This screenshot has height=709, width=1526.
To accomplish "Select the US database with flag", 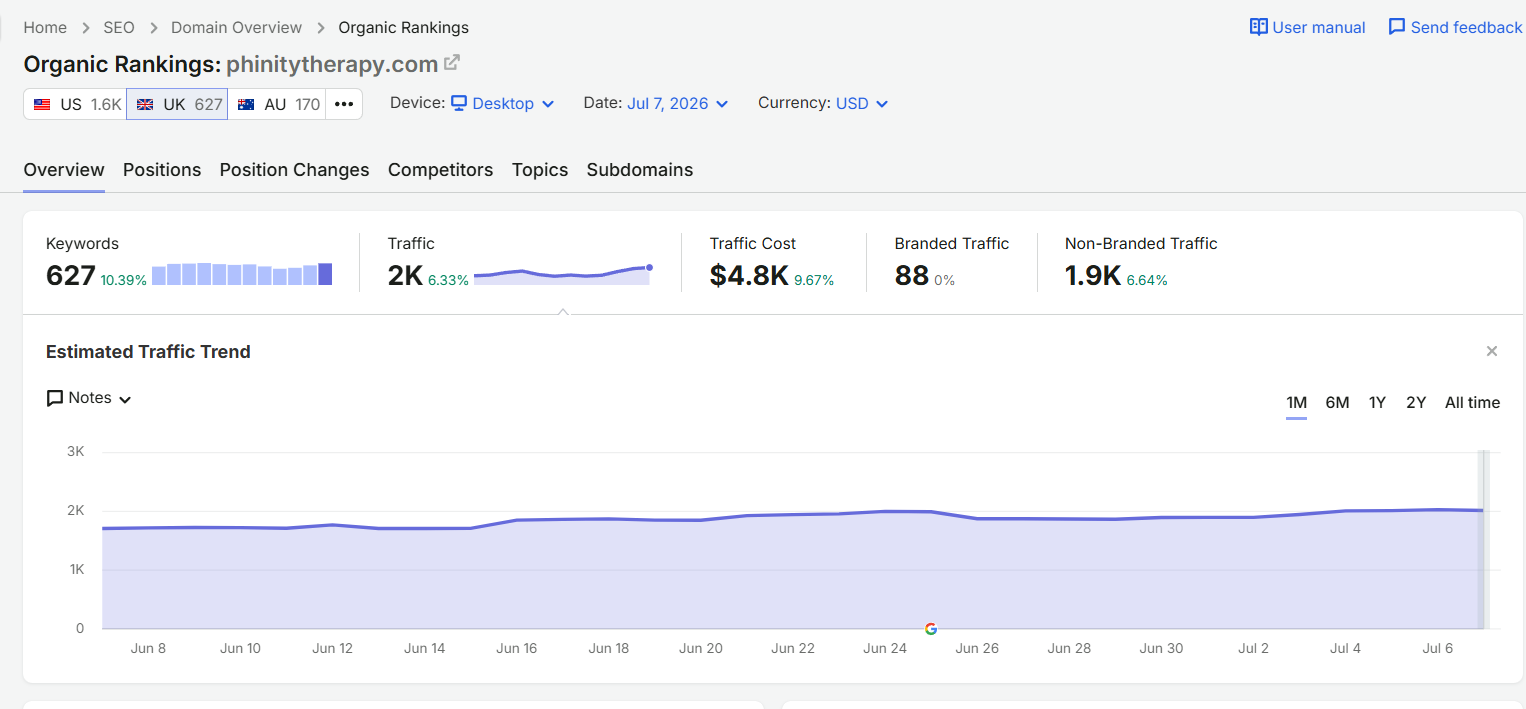I will pyautogui.click(x=75, y=104).
